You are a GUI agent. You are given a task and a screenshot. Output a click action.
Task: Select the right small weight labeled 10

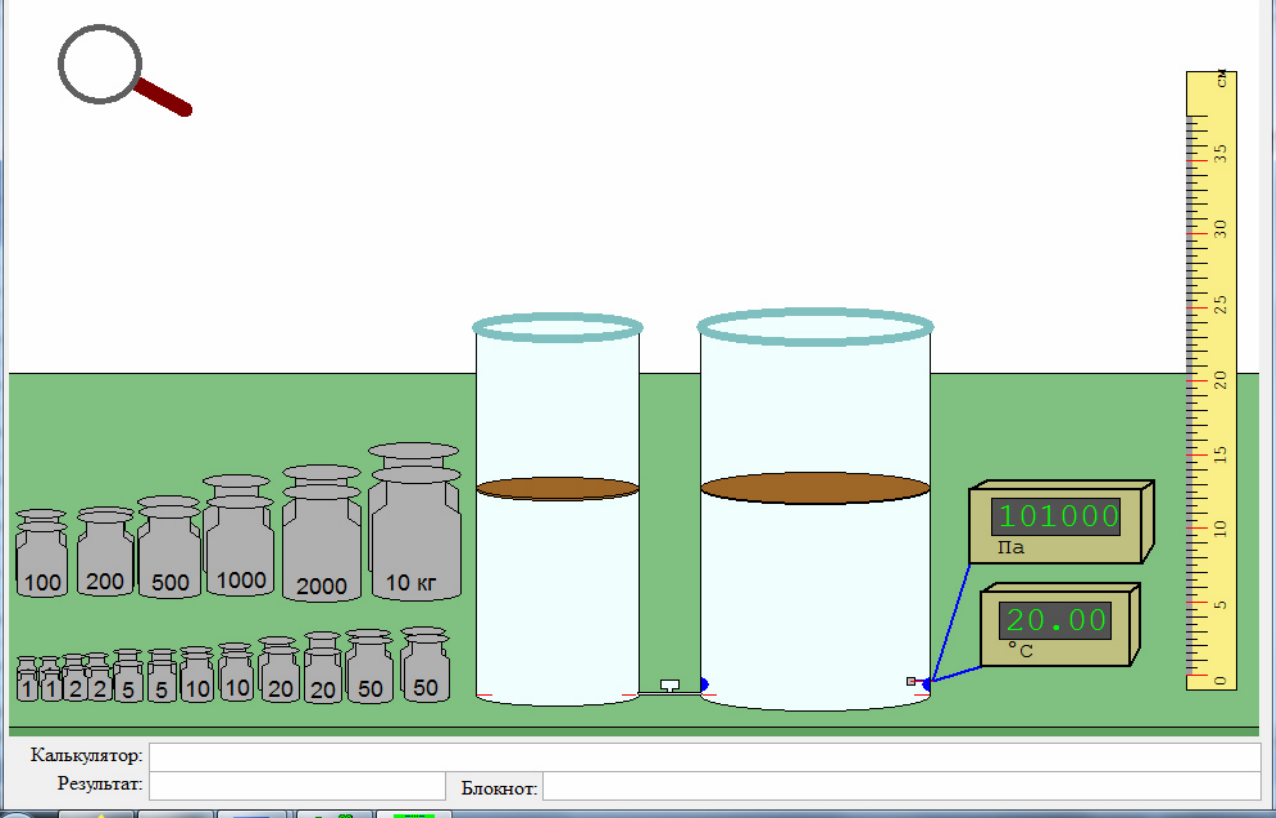click(236, 672)
